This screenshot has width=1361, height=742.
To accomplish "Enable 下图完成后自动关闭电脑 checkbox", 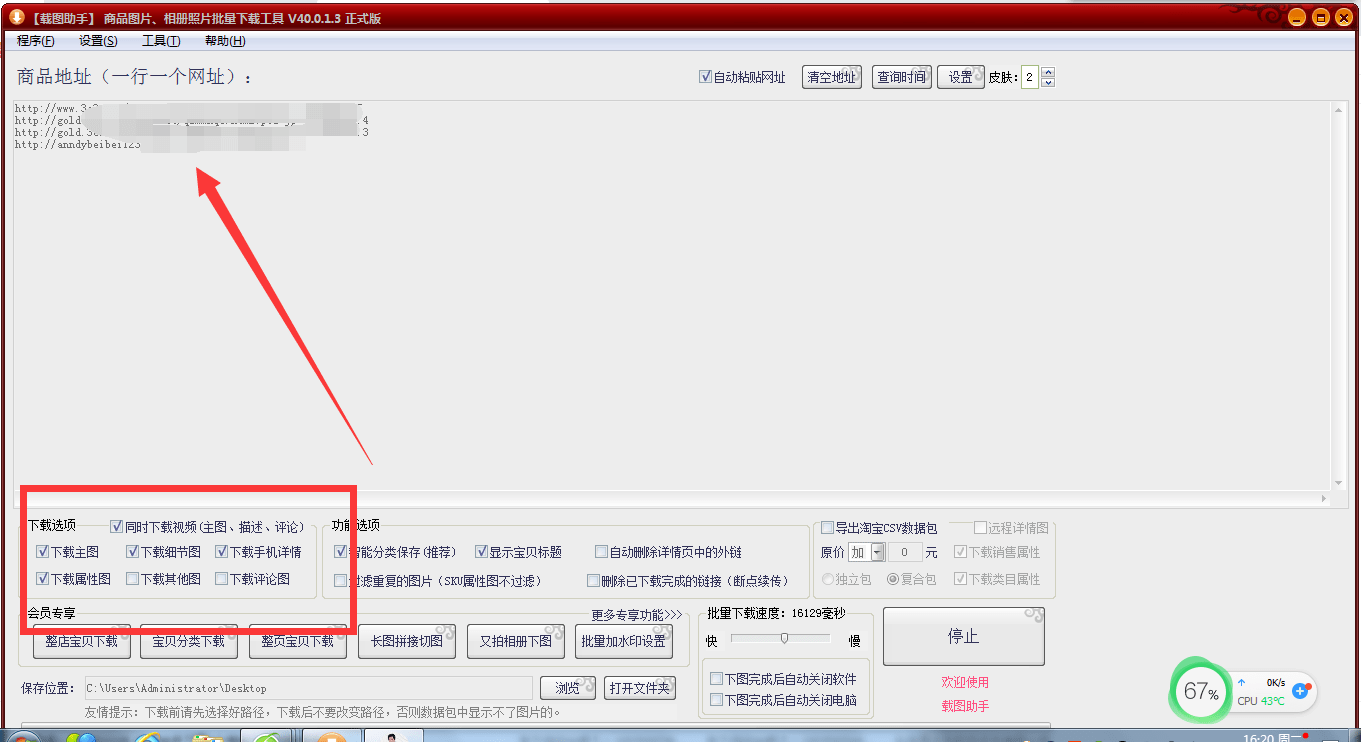I will [716, 700].
